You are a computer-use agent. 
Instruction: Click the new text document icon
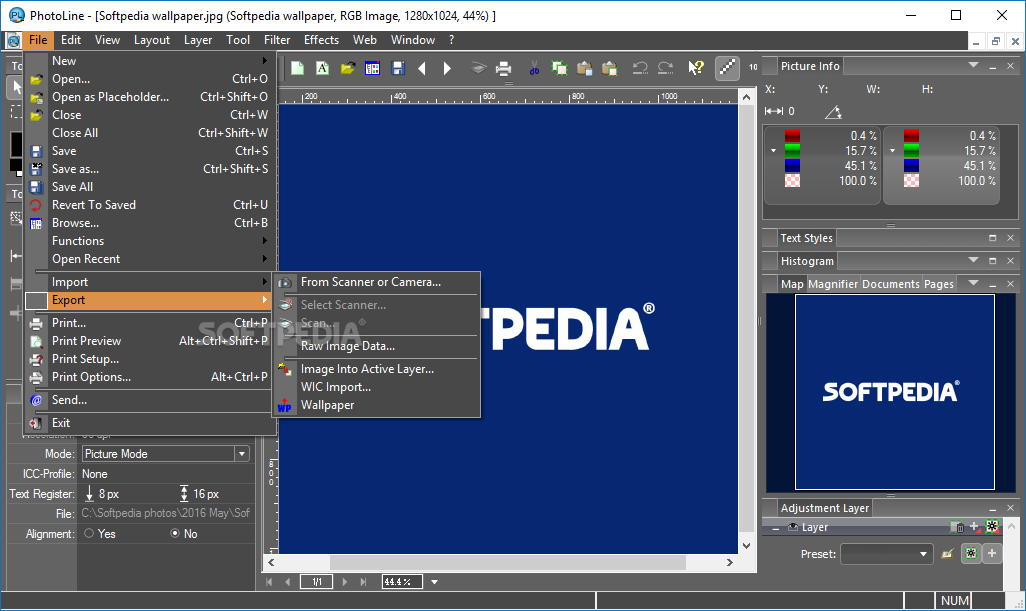tap(323, 68)
